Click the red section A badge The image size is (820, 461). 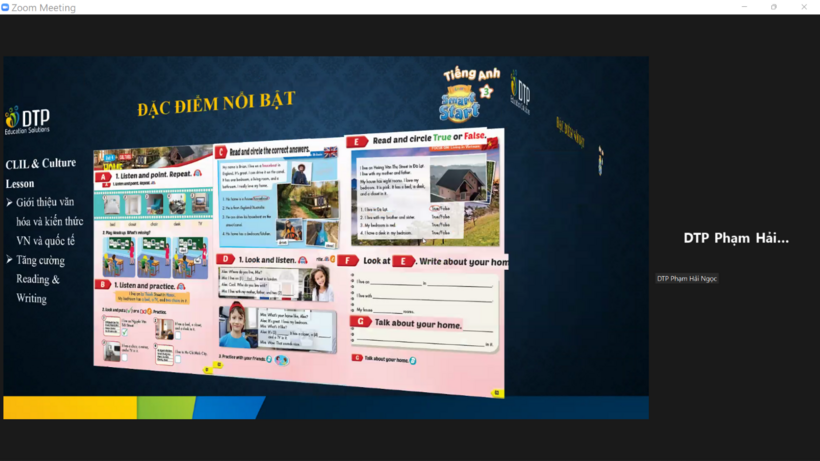coord(103,177)
